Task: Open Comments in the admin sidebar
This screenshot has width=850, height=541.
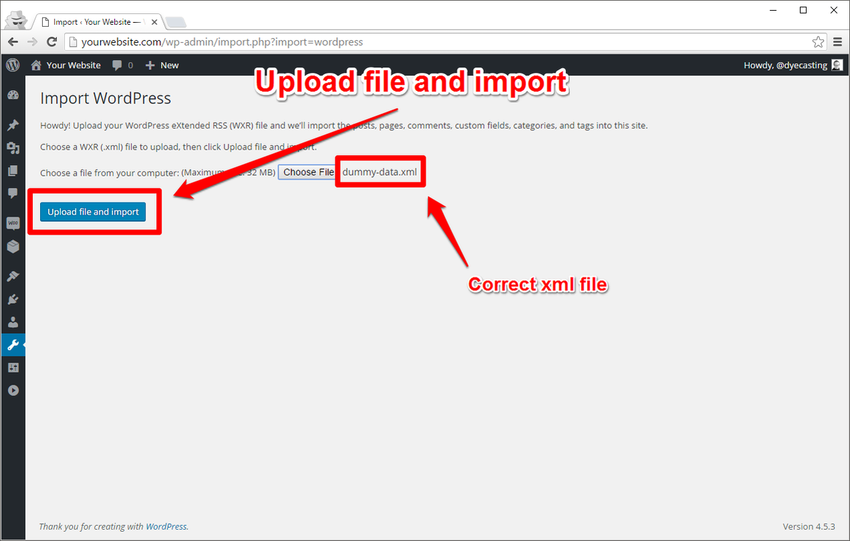Action: pos(13,194)
